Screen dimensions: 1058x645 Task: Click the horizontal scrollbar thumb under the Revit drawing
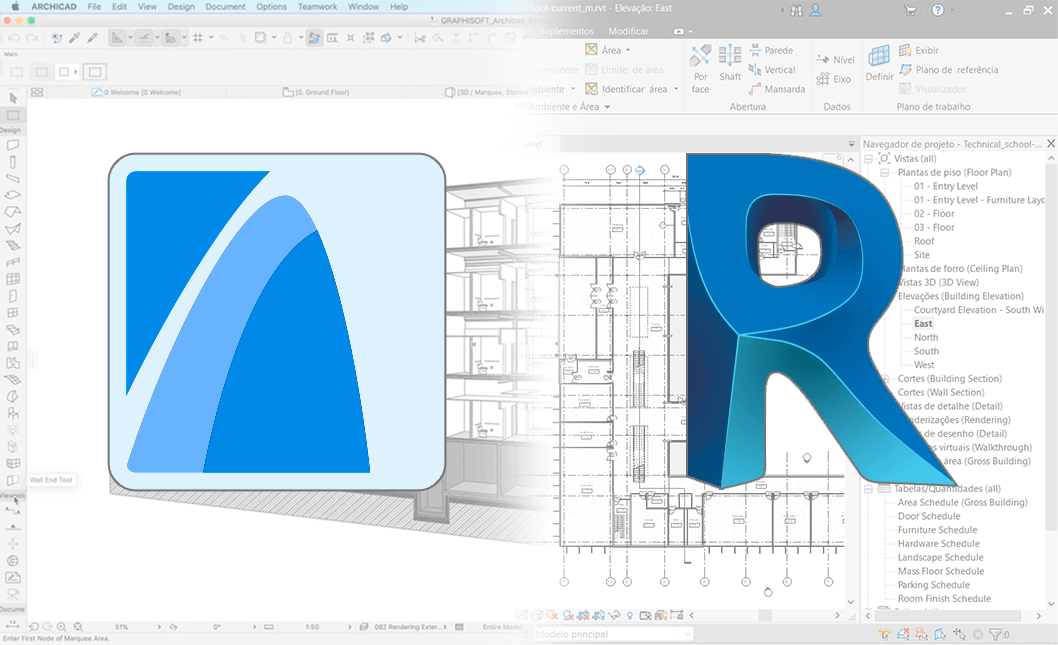[765, 615]
